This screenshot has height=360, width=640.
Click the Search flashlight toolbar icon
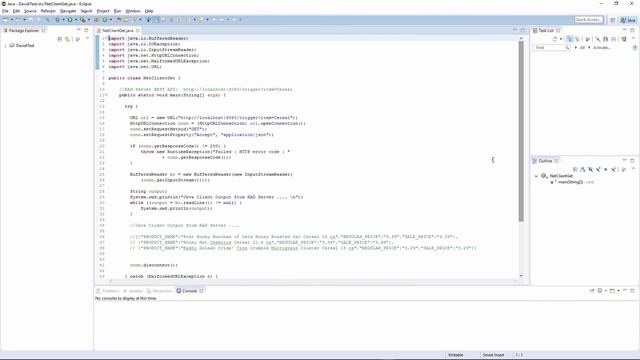(x=133, y=20)
